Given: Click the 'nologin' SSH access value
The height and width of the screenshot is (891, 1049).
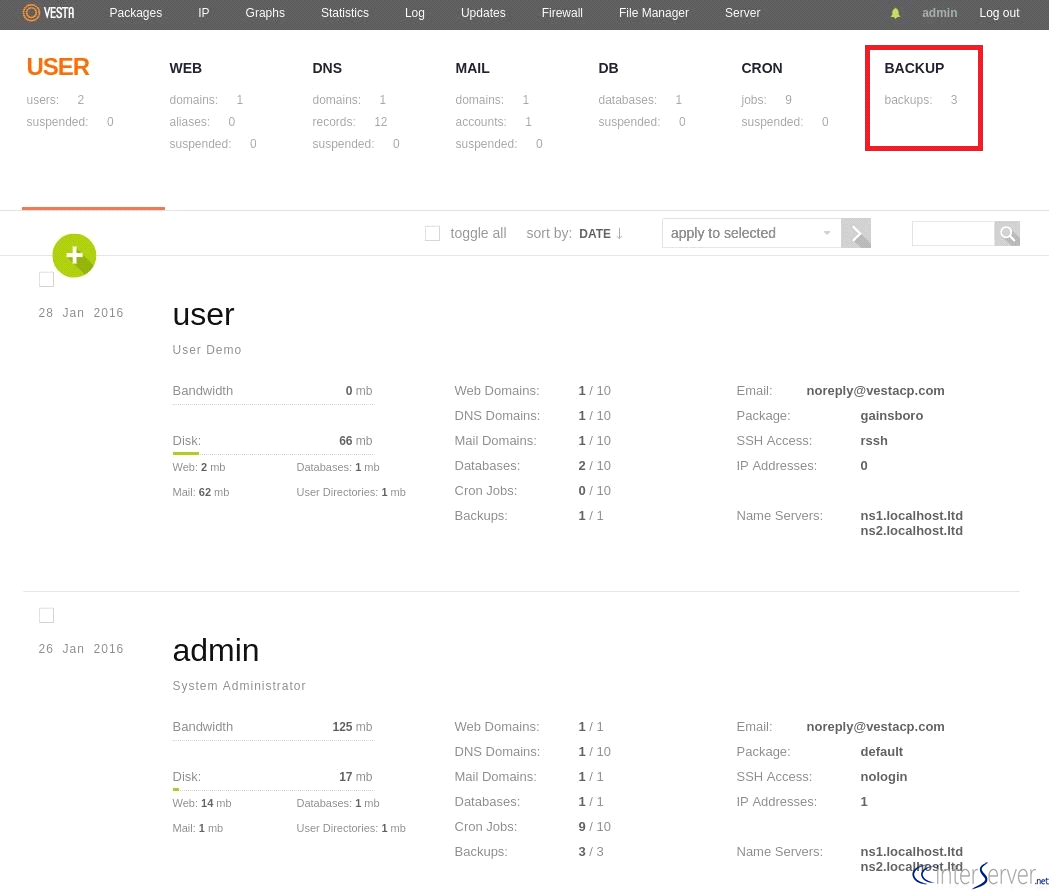Looking at the screenshot, I should (x=883, y=777).
